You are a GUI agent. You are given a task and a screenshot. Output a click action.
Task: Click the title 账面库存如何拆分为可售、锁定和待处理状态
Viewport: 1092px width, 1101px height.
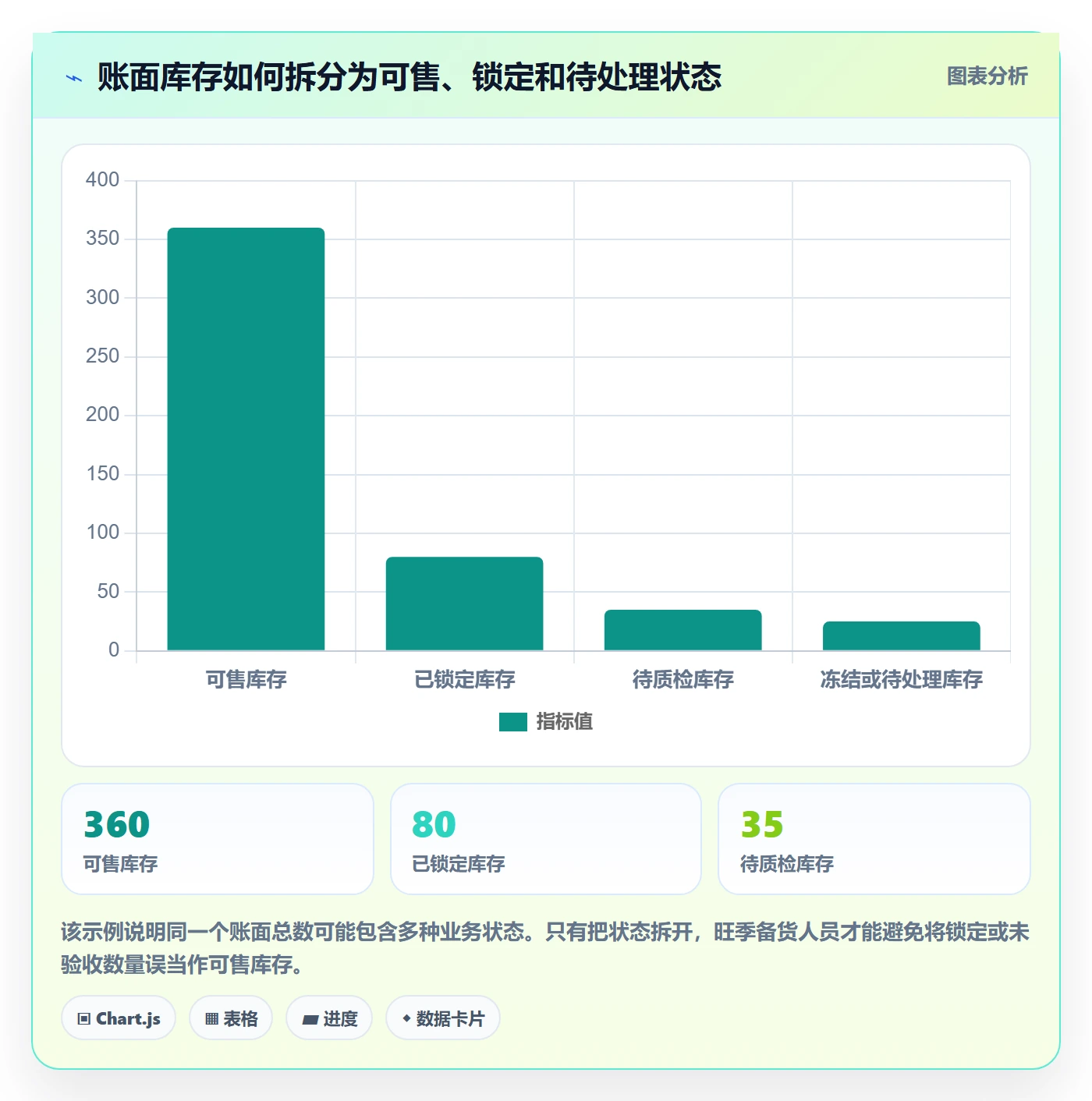pos(409,77)
